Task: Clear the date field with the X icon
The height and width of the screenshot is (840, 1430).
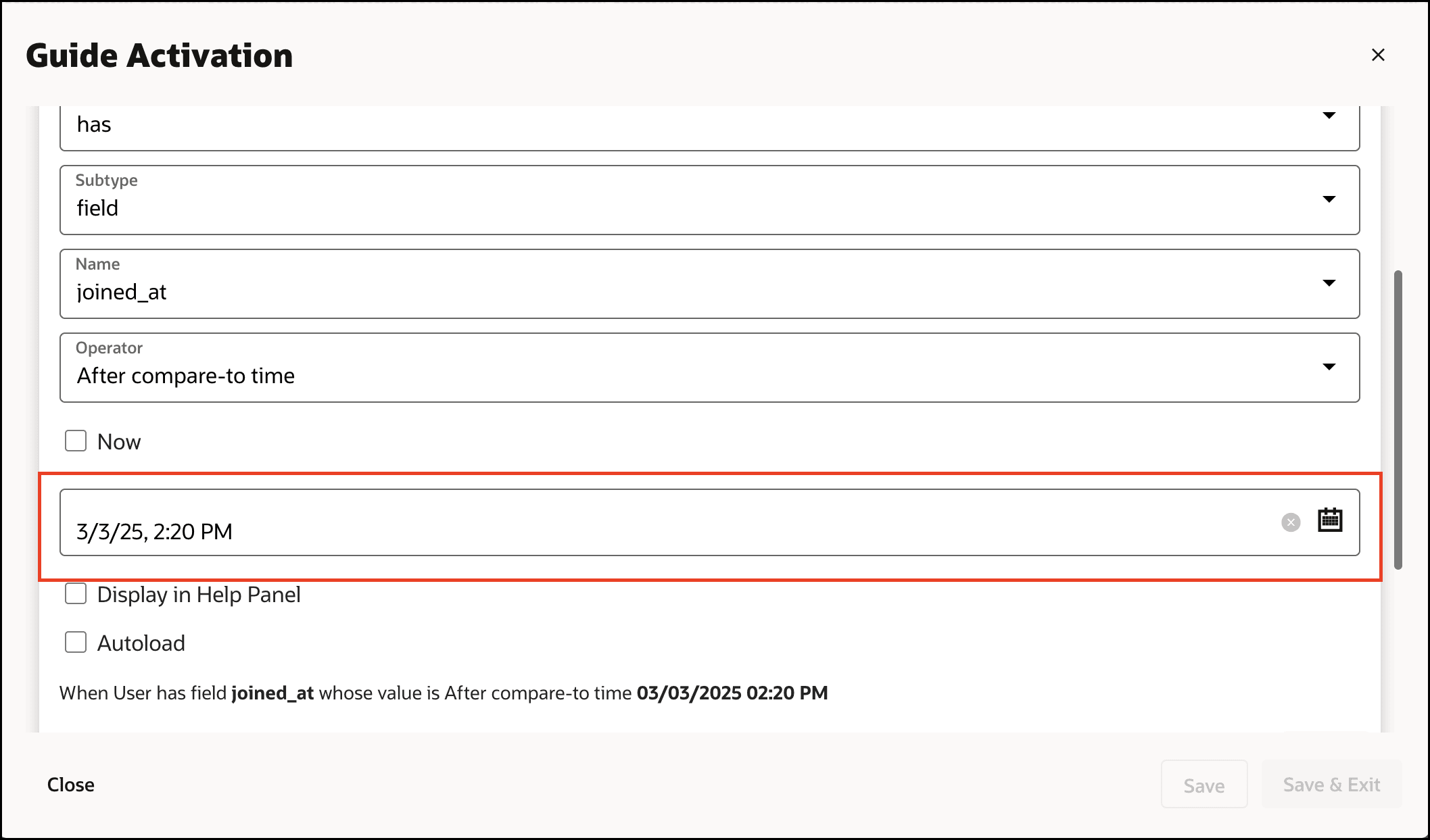Action: (x=1291, y=522)
